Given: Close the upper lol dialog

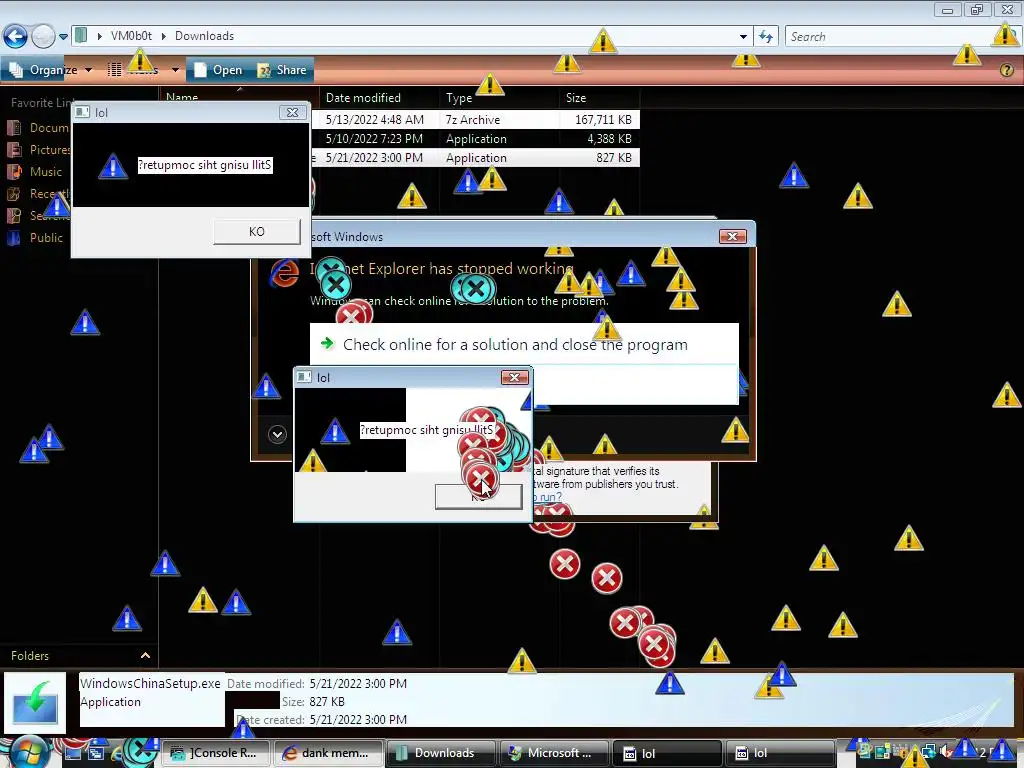Looking at the screenshot, I should [x=293, y=112].
